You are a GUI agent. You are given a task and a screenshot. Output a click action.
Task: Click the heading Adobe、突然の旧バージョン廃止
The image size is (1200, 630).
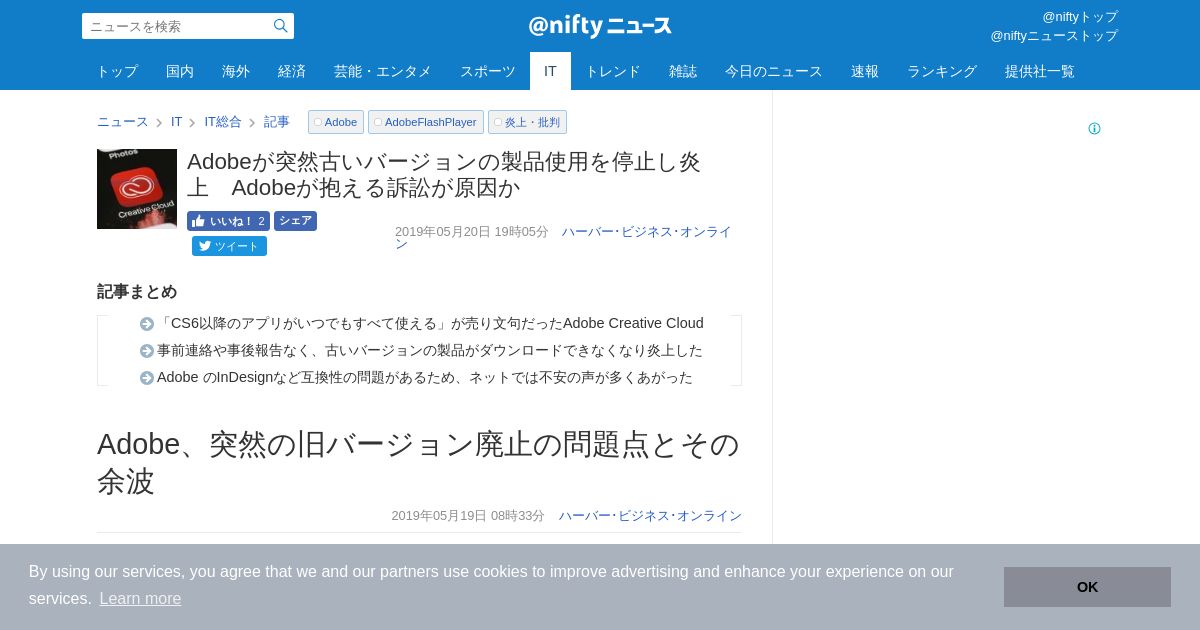[419, 462]
